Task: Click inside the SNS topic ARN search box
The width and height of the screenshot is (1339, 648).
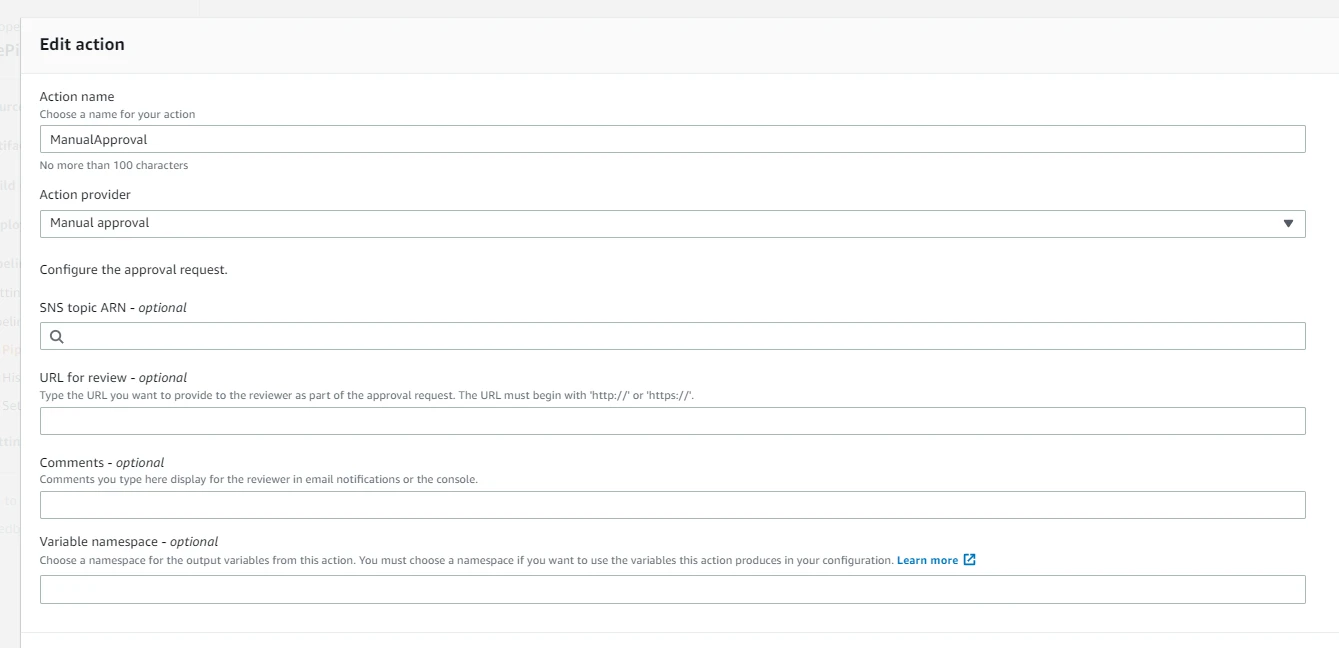Action: (680, 337)
